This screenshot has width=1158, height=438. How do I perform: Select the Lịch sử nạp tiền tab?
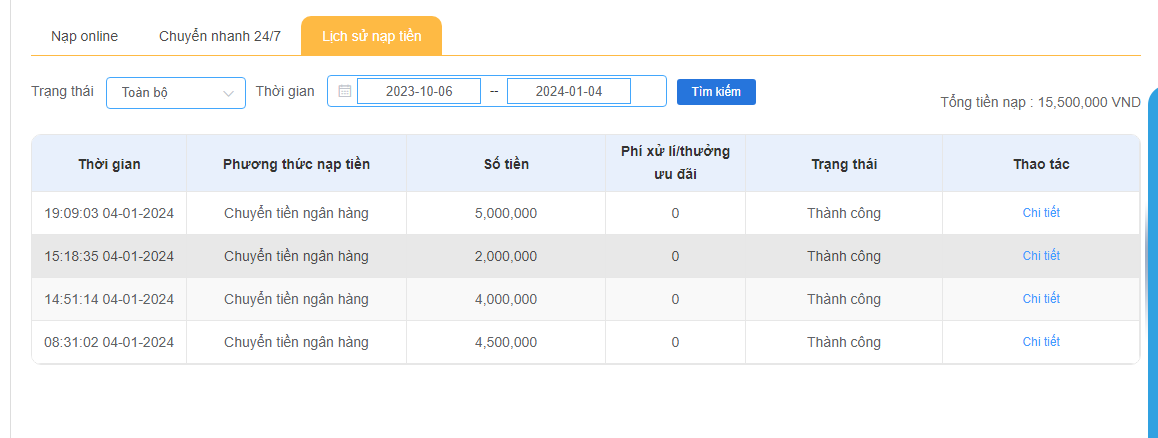pyautogui.click(x=371, y=36)
